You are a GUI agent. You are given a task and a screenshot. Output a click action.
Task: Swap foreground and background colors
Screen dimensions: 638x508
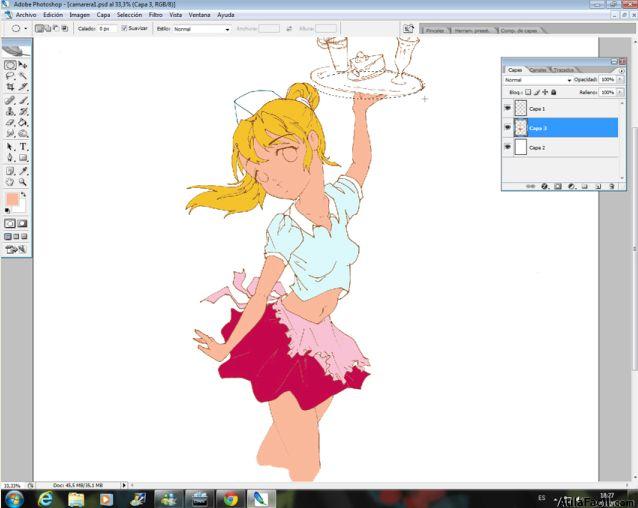[24, 195]
